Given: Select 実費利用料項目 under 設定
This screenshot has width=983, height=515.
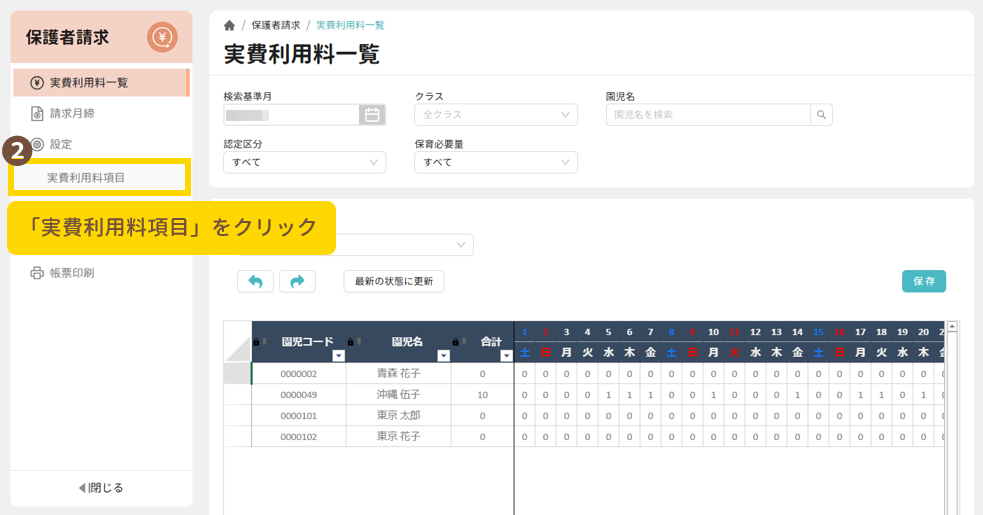Looking at the screenshot, I should 86,178.
